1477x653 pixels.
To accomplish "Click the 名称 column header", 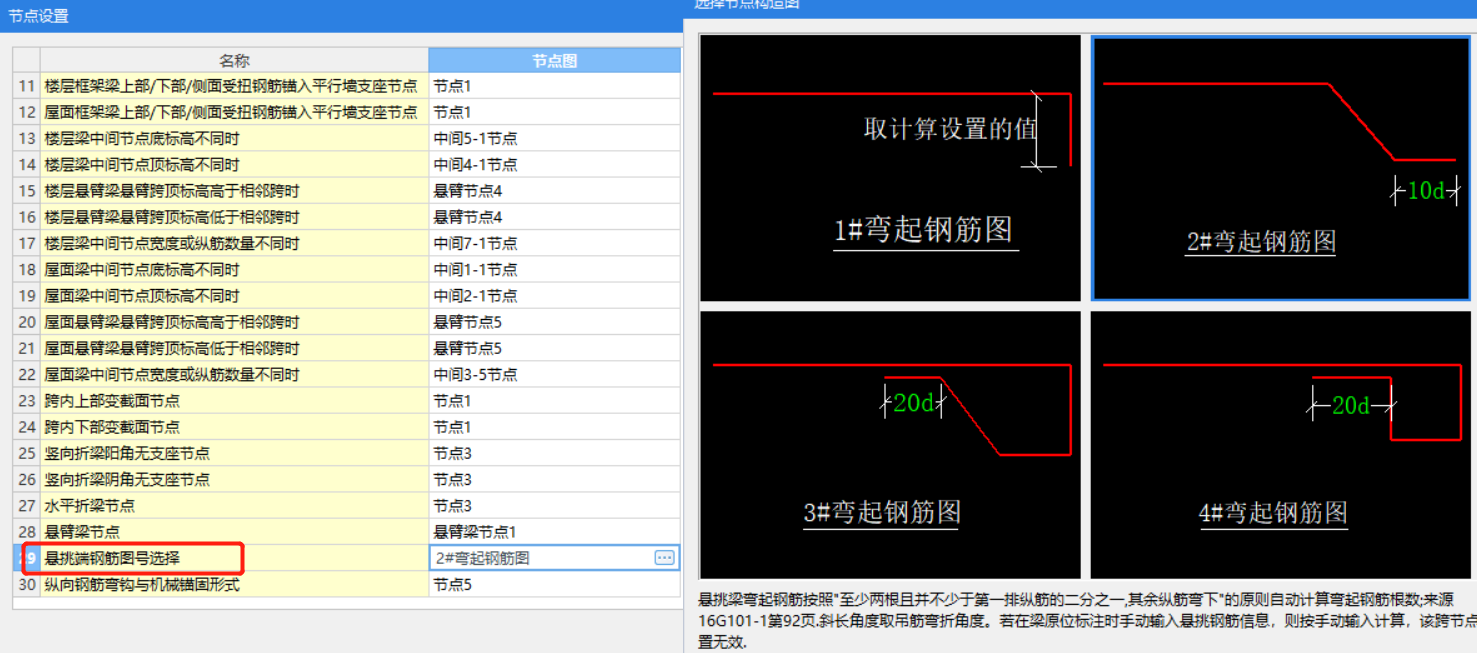I will click(x=234, y=61).
